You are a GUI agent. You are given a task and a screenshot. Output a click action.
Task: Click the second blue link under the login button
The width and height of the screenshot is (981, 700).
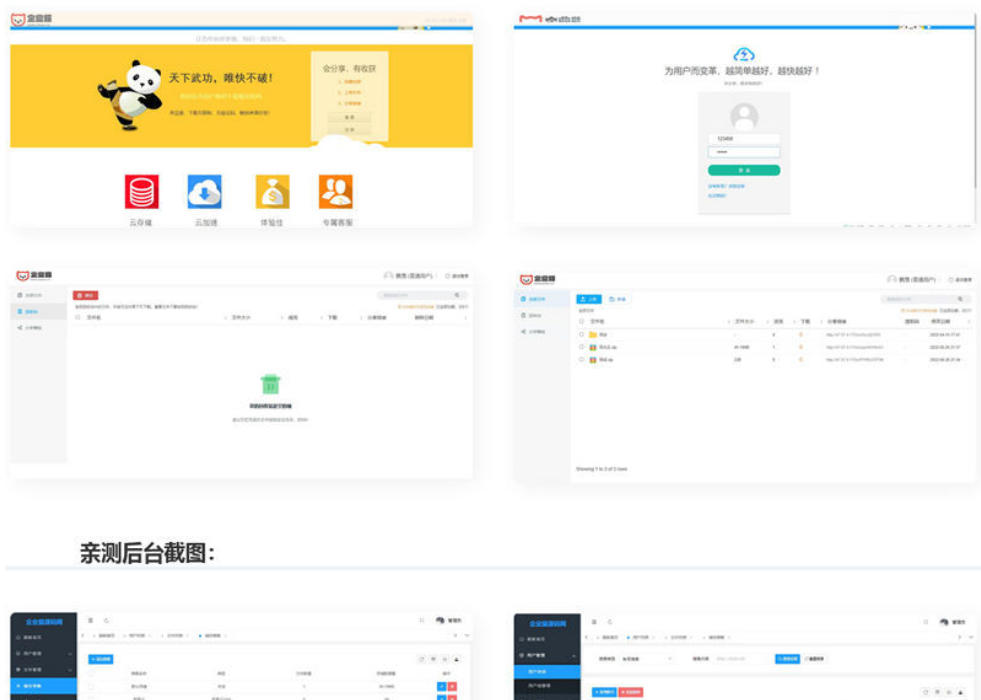click(717, 196)
